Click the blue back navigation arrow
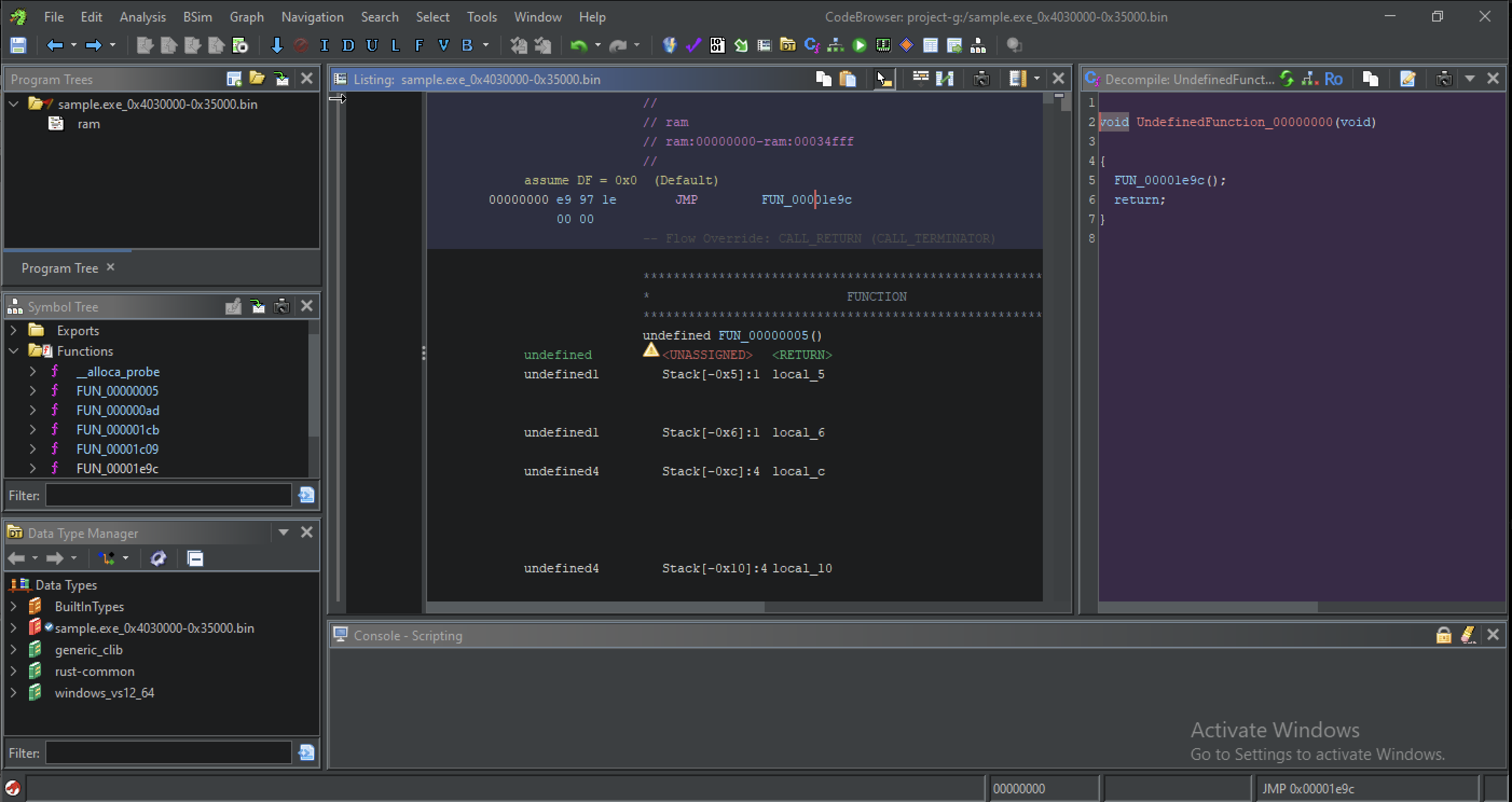The width and height of the screenshot is (1512, 802). point(55,45)
